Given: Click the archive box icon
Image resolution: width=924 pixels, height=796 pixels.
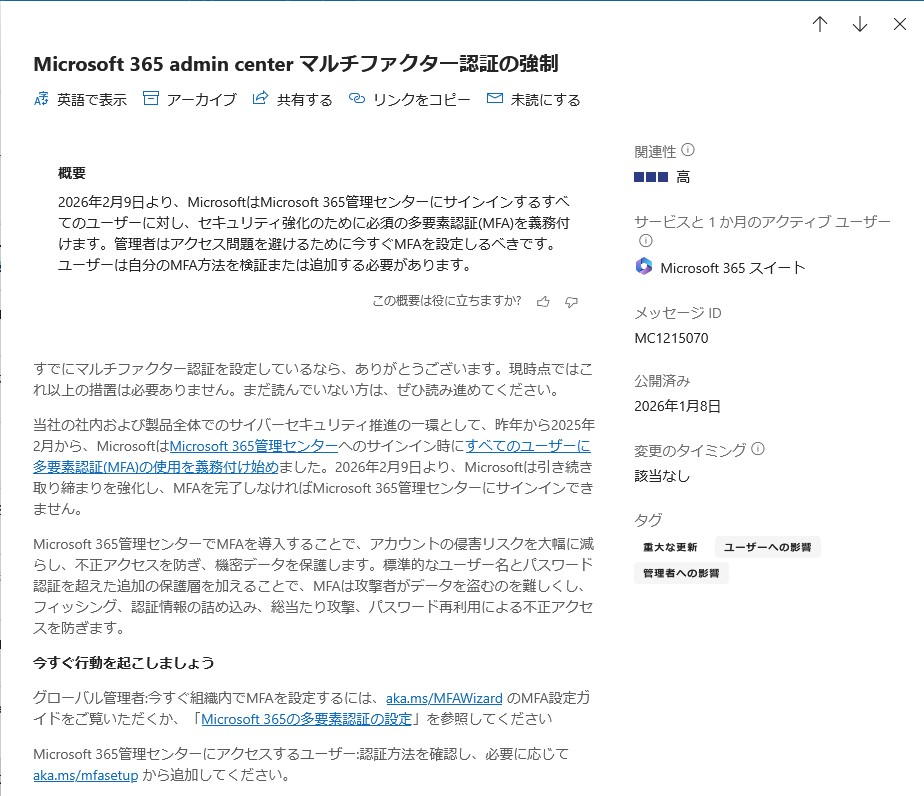Looking at the screenshot, I should click(151, 98).
